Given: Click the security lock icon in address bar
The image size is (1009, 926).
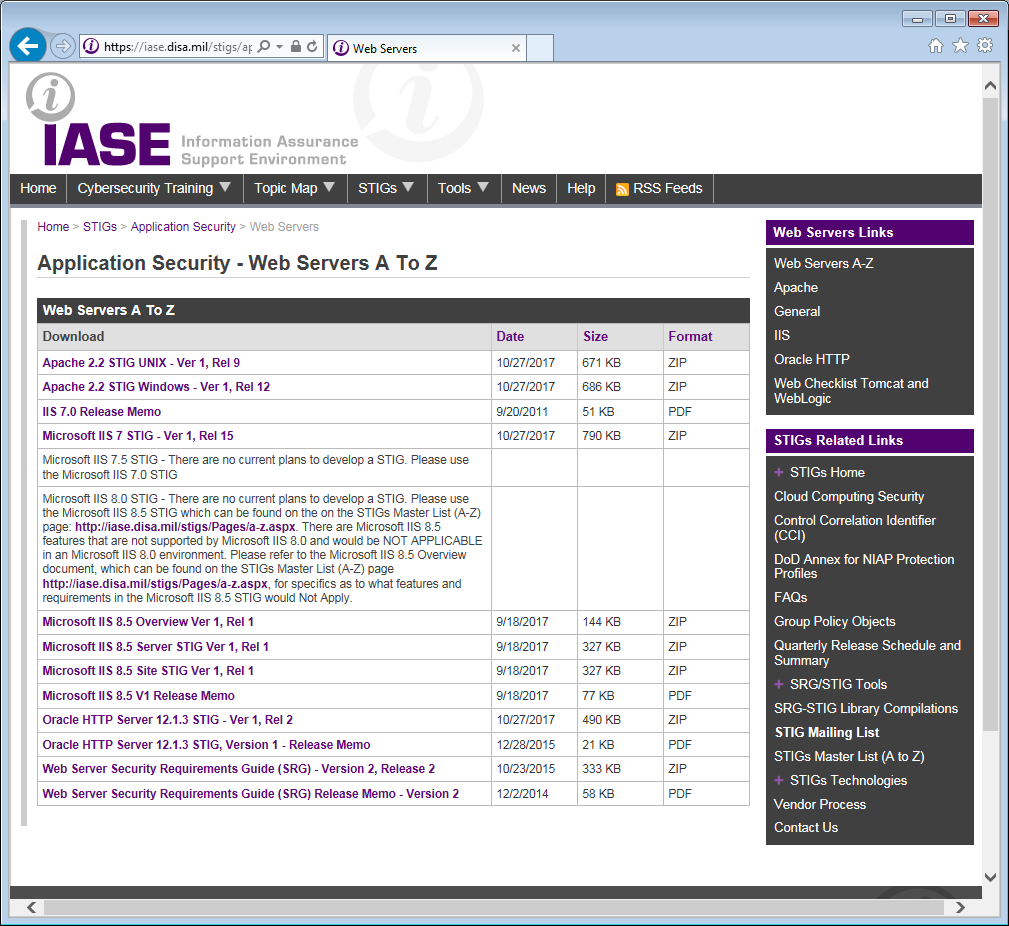Looking at the screenshot, I should [295, 46].
